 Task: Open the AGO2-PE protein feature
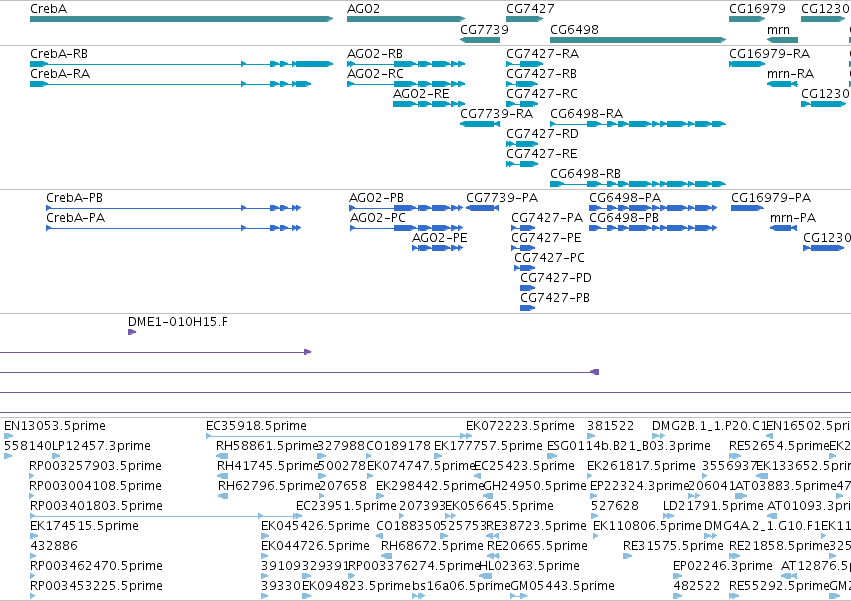pos(437,248)
